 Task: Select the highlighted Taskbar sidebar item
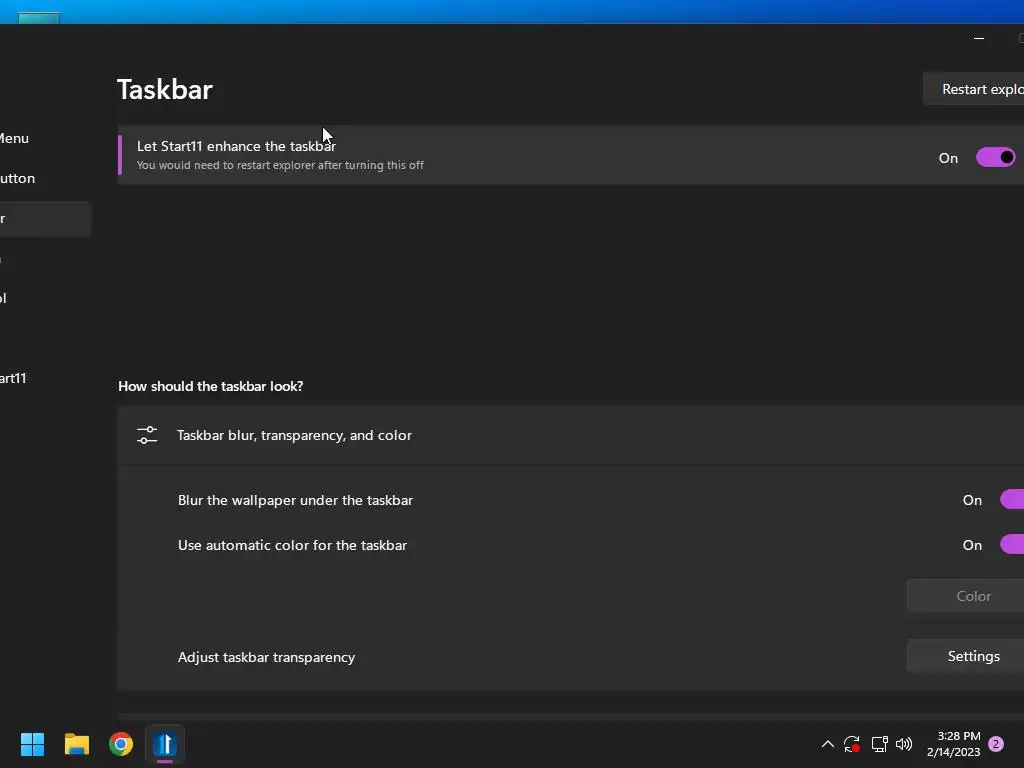45,219
